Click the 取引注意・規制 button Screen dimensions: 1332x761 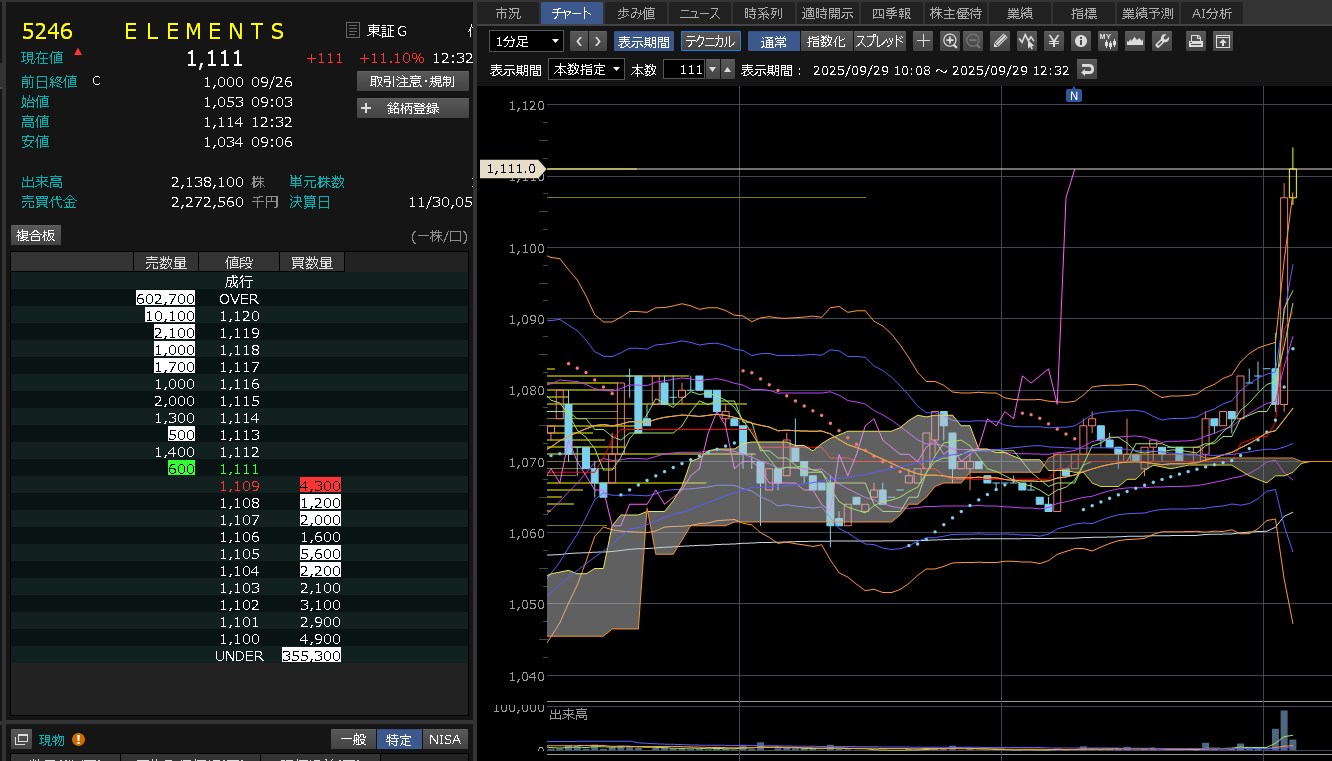(x=412, y=81)
